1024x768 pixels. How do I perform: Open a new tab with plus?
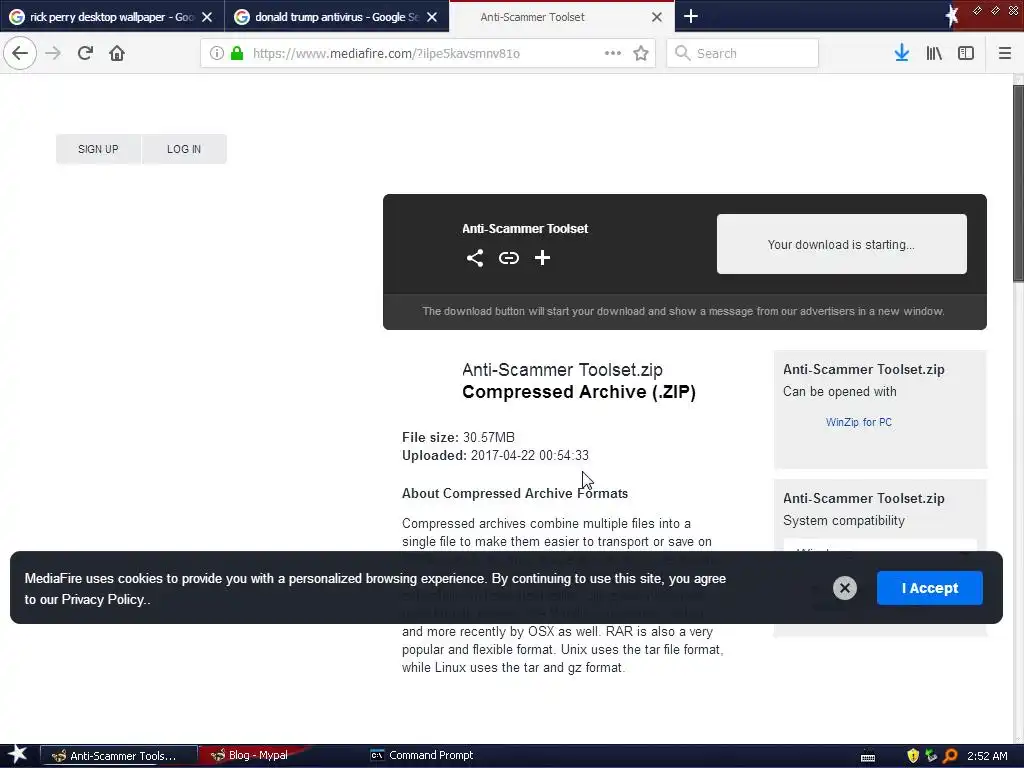(x=691, y=16)
